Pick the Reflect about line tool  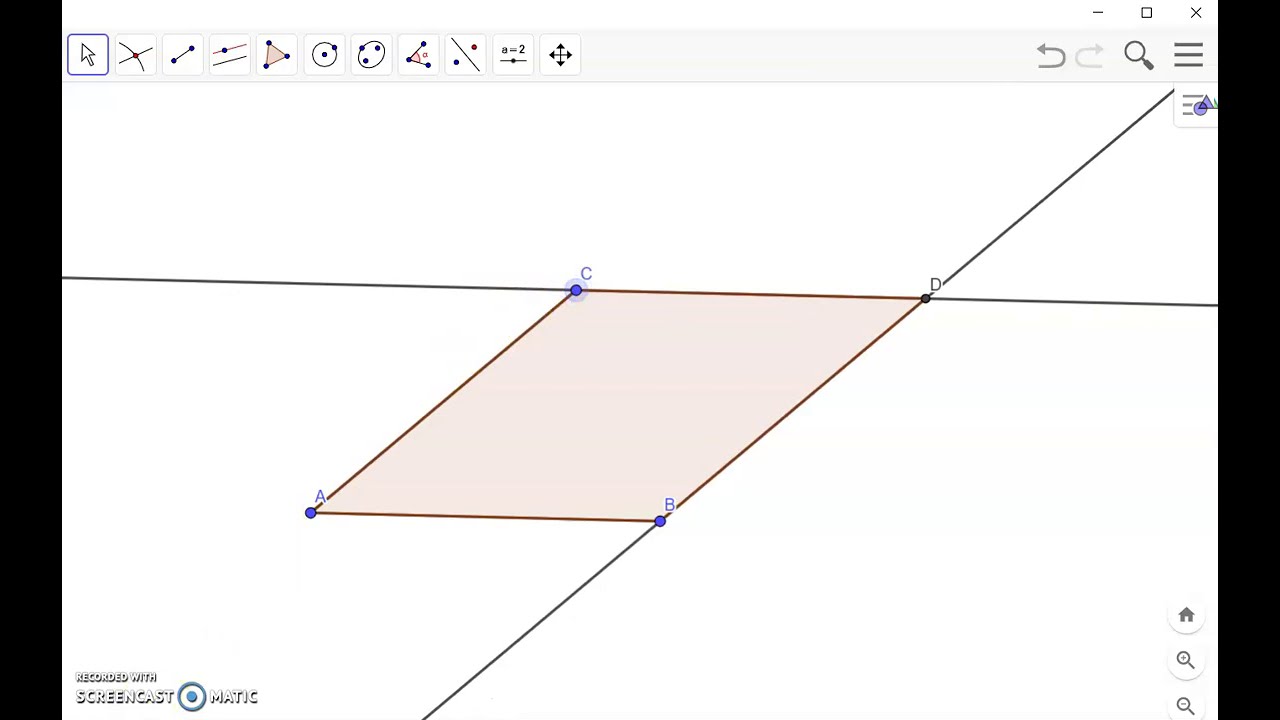coord(465,55)
